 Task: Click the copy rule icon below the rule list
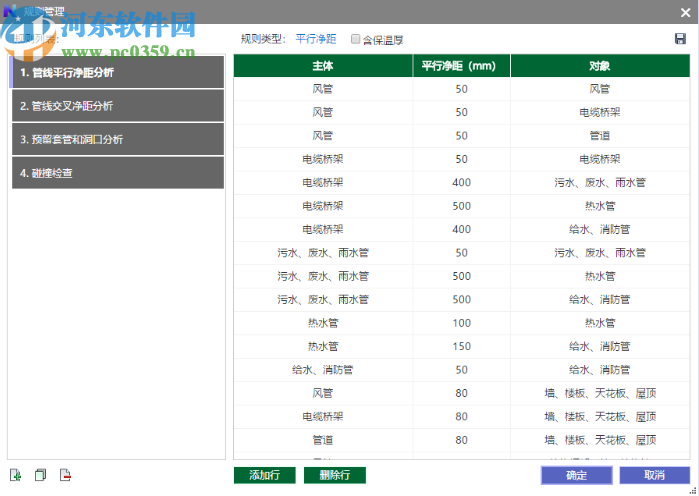click(x=41, y=475)
